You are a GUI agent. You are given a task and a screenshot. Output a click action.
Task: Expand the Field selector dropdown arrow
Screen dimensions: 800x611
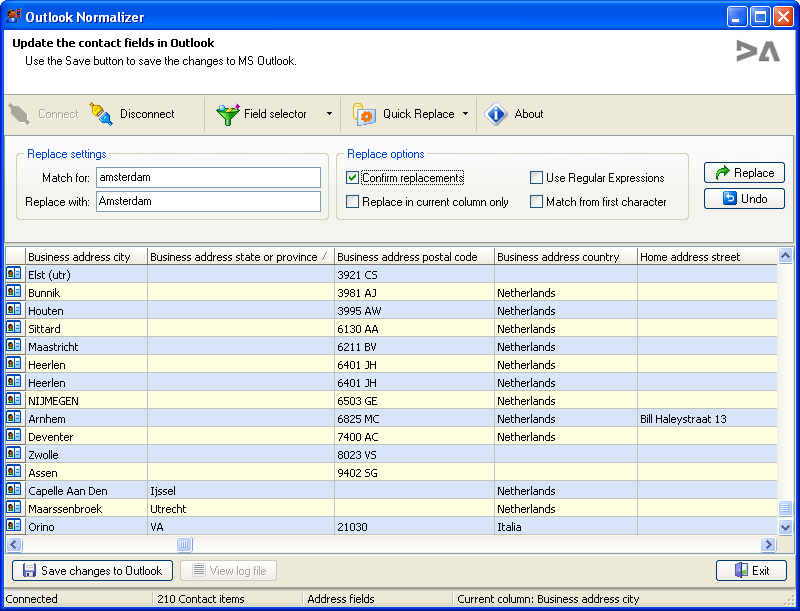click(329, 114)
